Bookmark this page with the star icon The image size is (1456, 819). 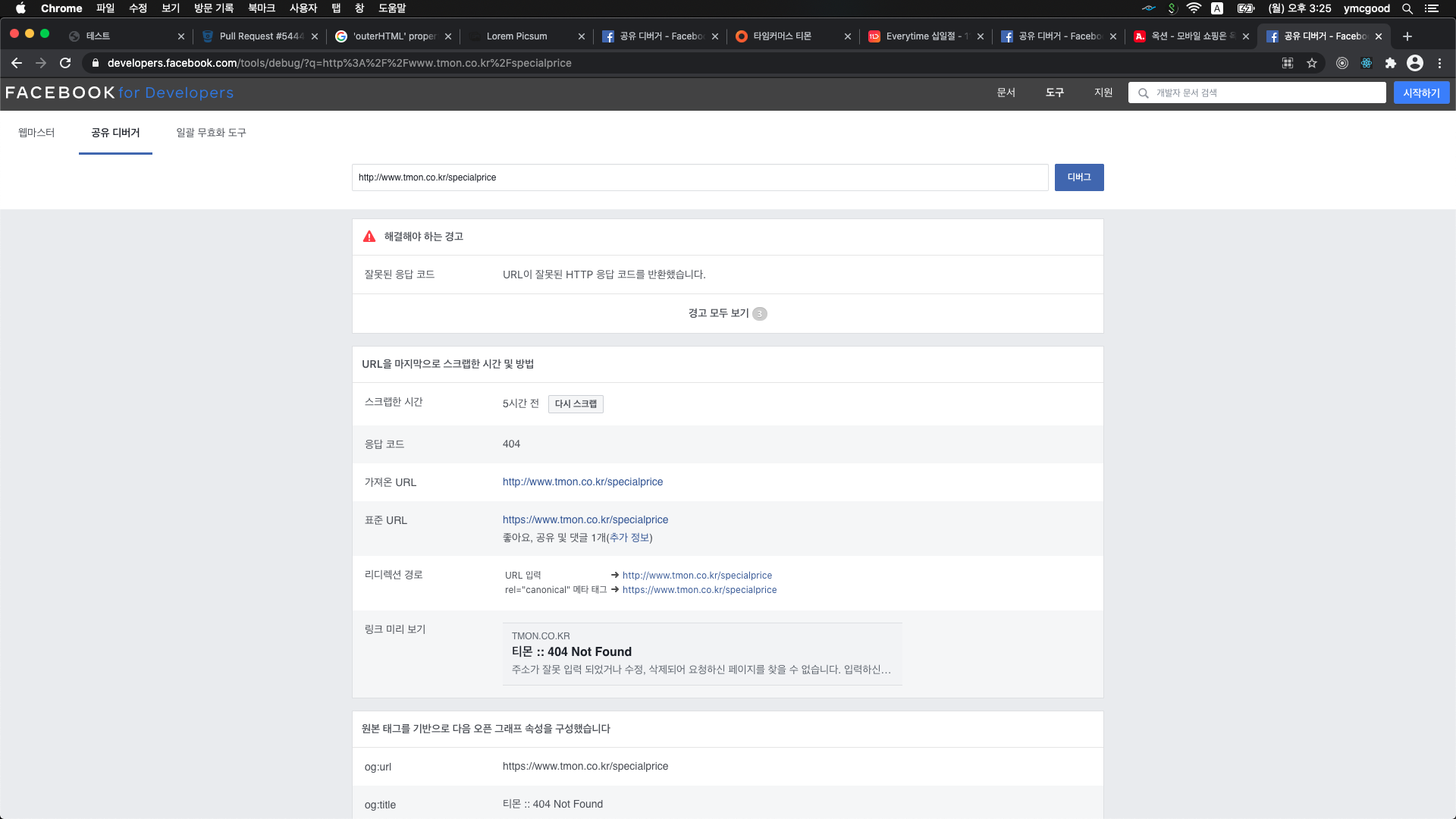tap(1312, 63)
